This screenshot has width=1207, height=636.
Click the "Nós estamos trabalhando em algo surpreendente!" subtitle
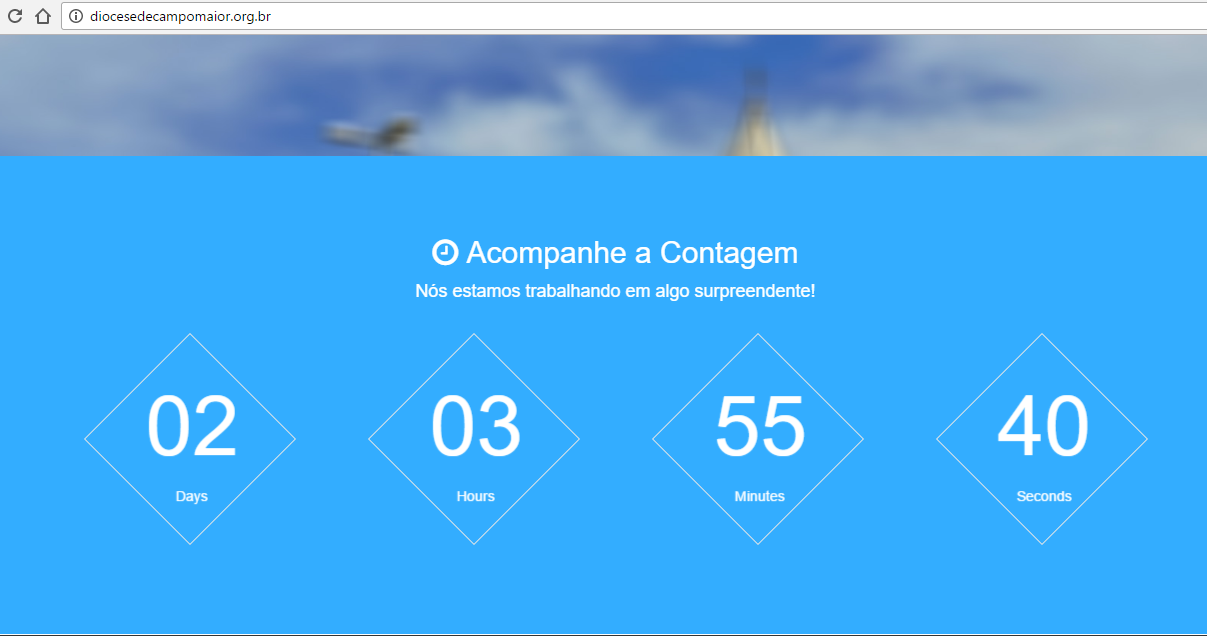tap(615, 291)
